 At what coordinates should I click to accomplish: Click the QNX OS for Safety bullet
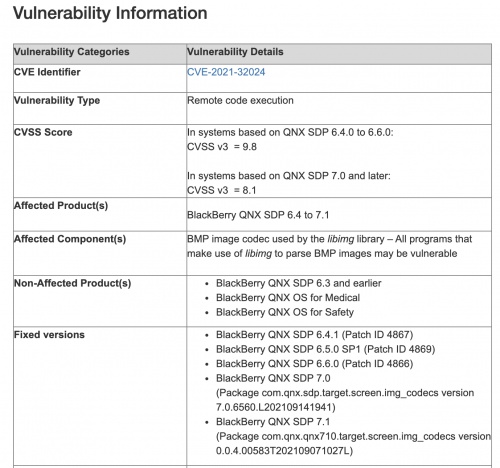click(x=285, y=312)
